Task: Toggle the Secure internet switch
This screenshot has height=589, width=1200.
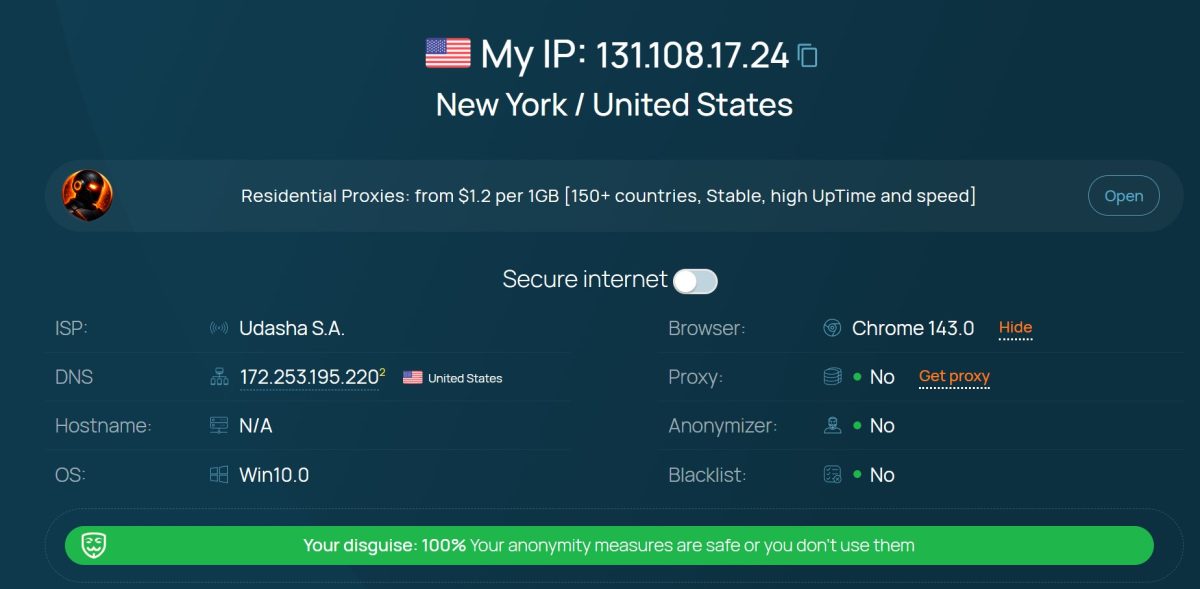Action: [695, 281]
